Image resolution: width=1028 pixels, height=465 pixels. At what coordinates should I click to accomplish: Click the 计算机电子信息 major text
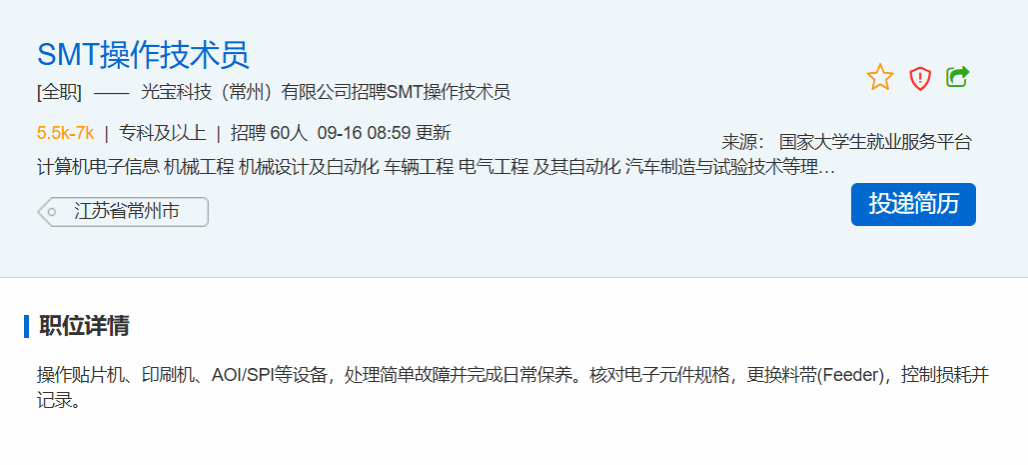pyautogui.click(x=98, y=168)
